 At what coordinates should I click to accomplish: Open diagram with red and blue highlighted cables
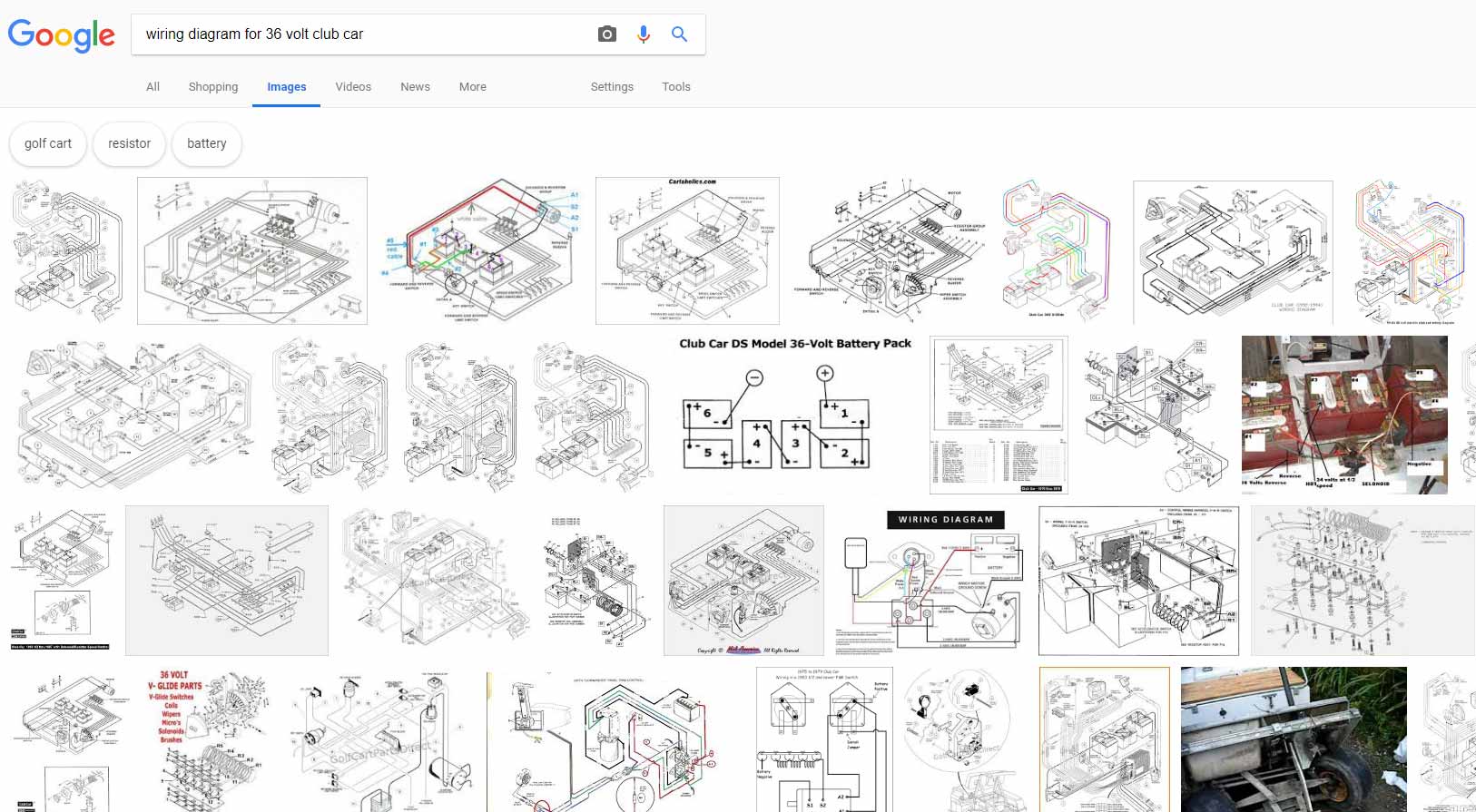[x=481, y=250]
